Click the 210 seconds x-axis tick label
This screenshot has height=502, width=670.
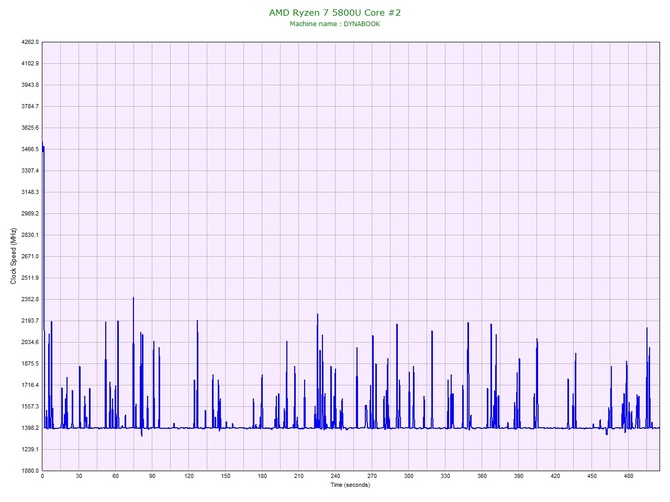(299, 476)
